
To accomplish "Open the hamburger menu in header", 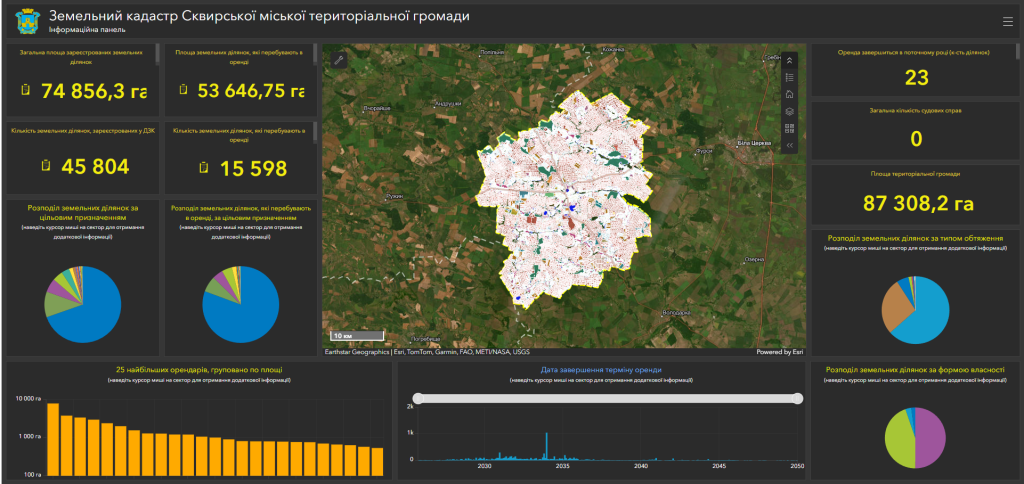I will 1006,20.
